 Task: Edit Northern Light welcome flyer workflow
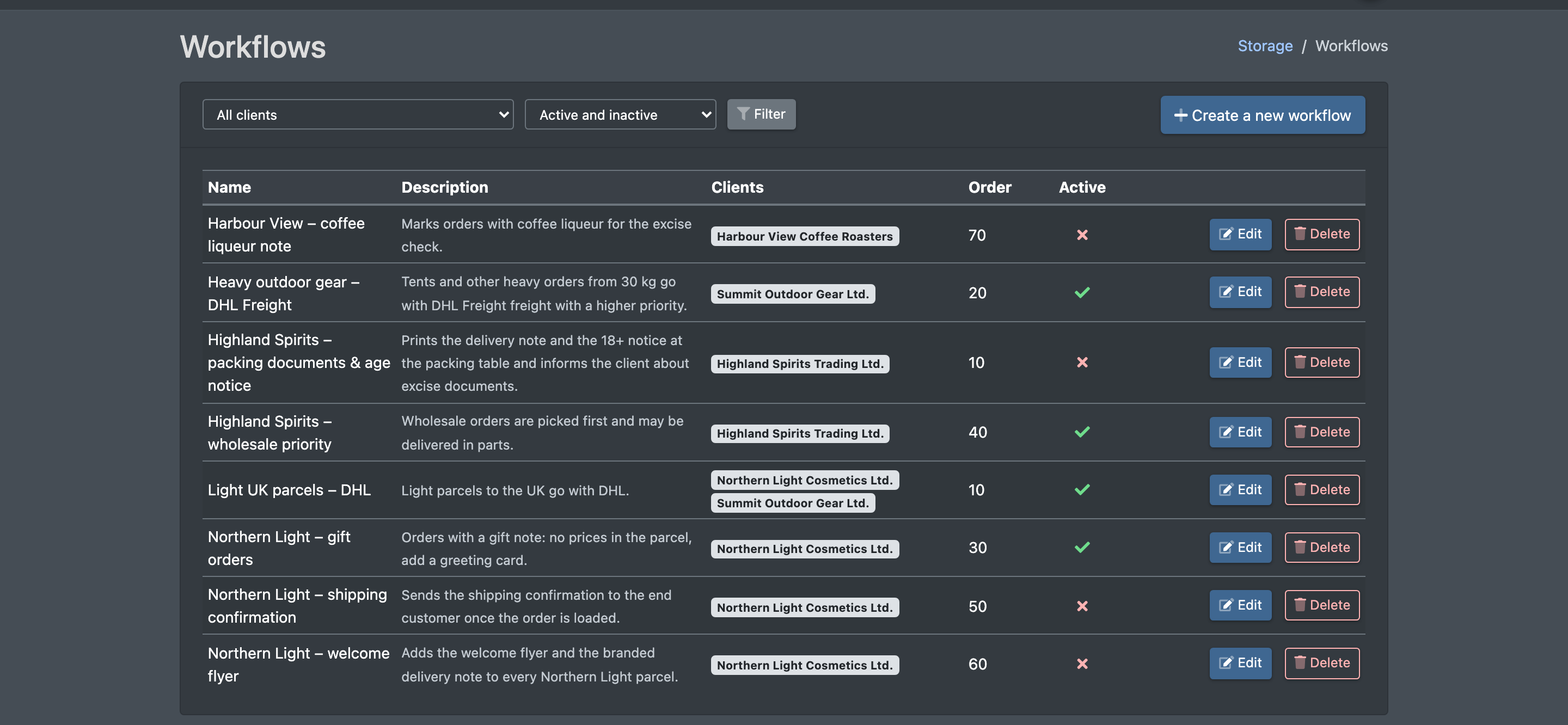click(x=1240, y=663)
